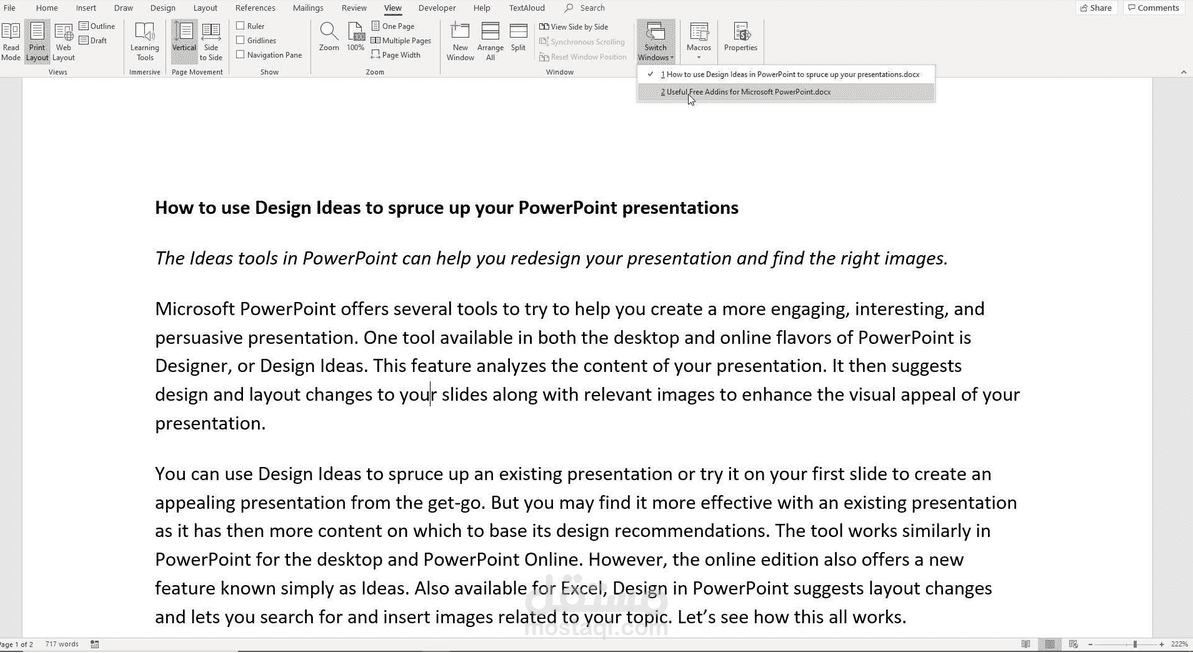Click the Share button

1096,8
